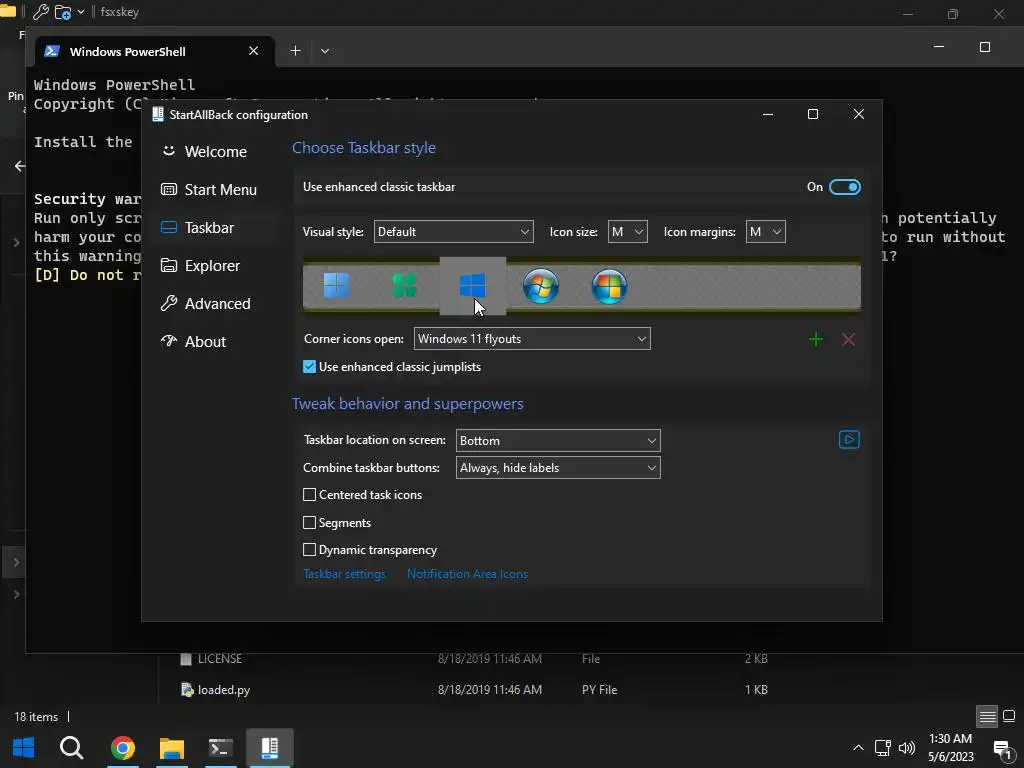This screenshot has height=768, width=1024.
Task: Pick the Windows 10 logo start button
Action: pos(472,285)
